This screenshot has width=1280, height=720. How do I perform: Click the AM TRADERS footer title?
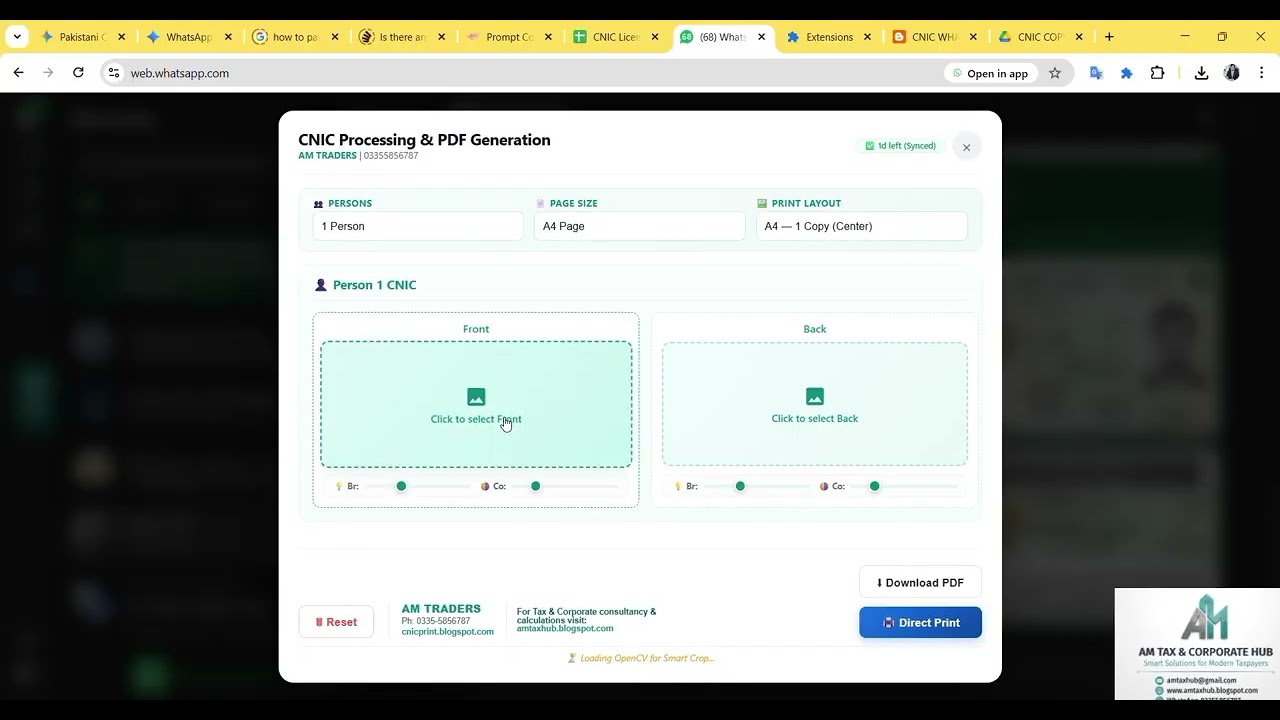point(441,609)
